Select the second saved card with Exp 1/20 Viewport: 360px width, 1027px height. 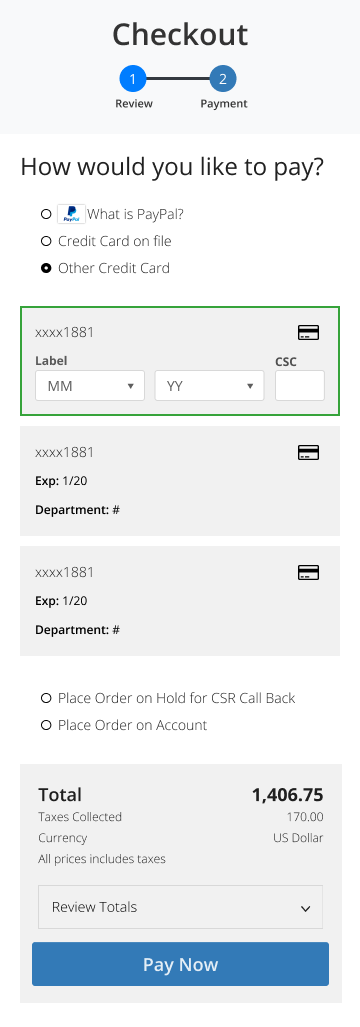[180, 481]
